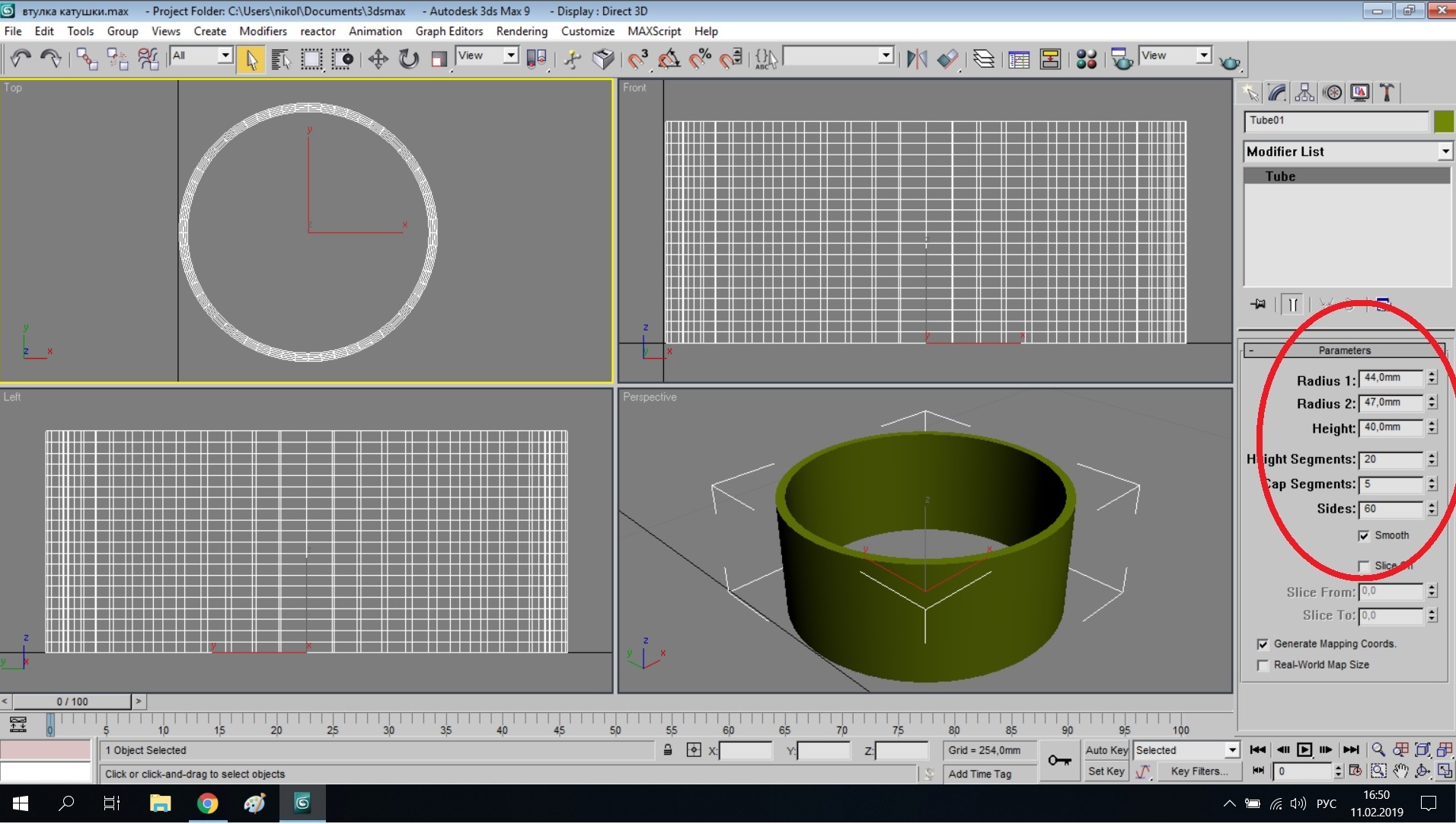Enable Real-World Map Size checkbox
This screenshot has width=1456, height=824.
[1263, 666]
